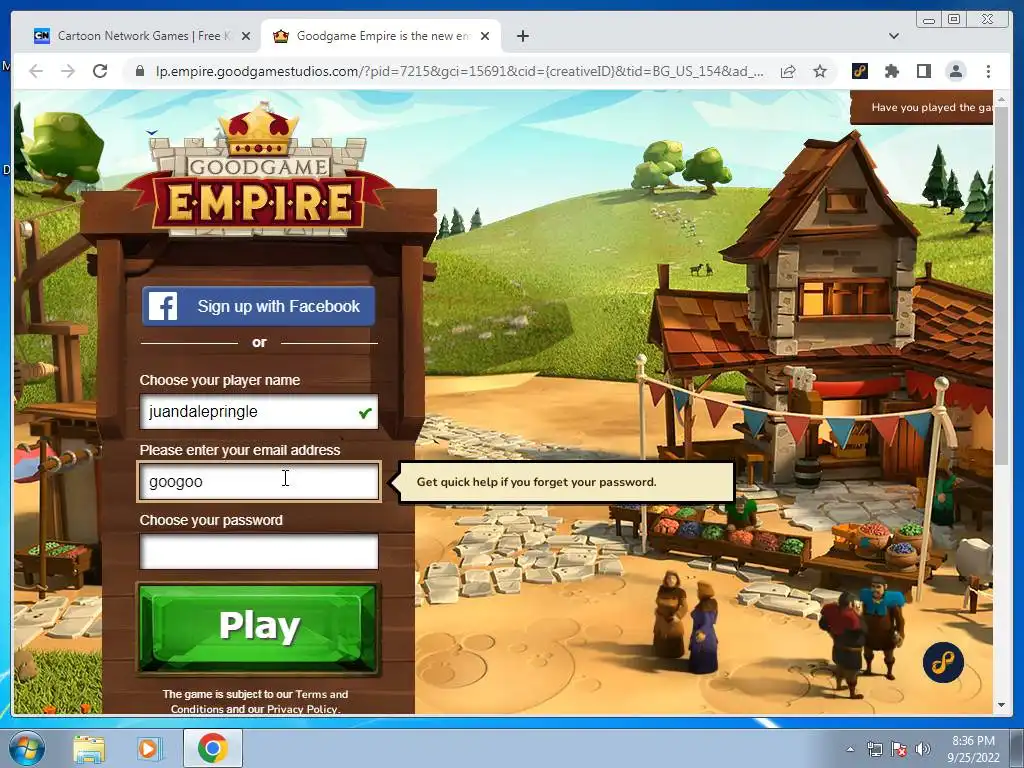This screenshot has height=768, width=1024.
Task: Click the scrollbar up arrow
Action: point(1001,99)
